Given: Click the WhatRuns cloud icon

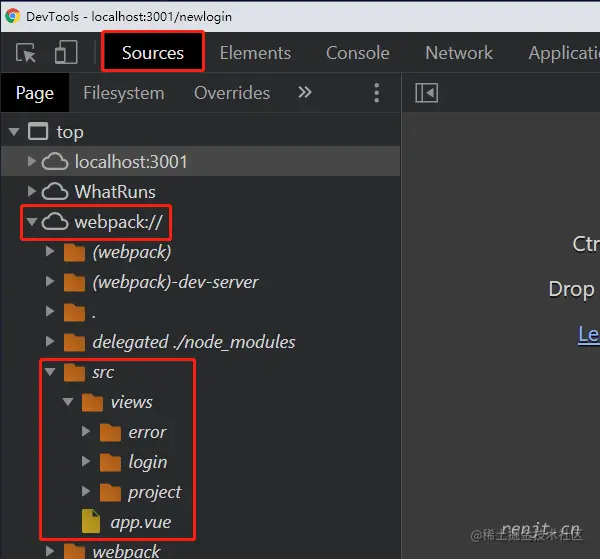Looking at the screenshot, I should pos(55,191).
